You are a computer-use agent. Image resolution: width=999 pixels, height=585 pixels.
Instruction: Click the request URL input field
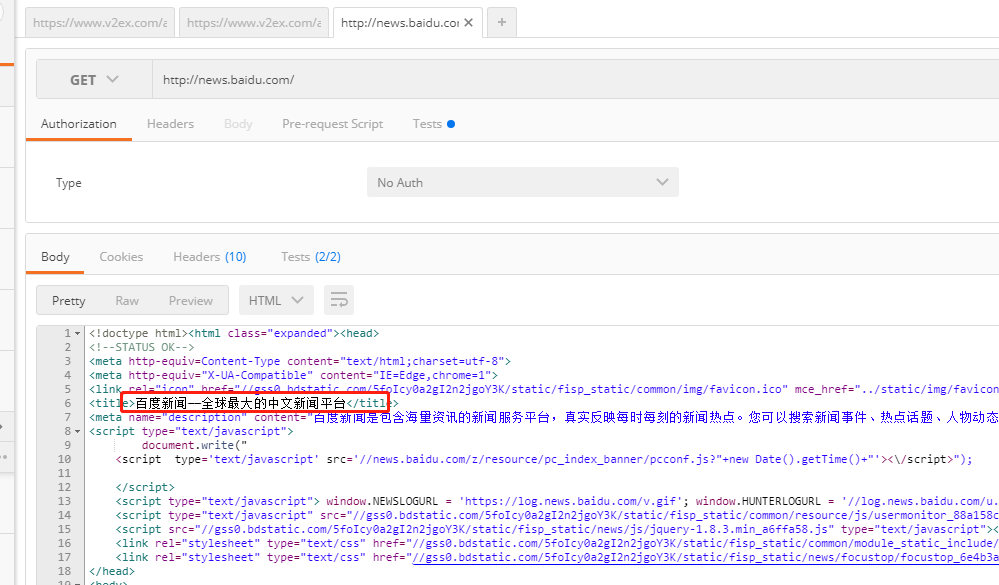pos(575,80)
